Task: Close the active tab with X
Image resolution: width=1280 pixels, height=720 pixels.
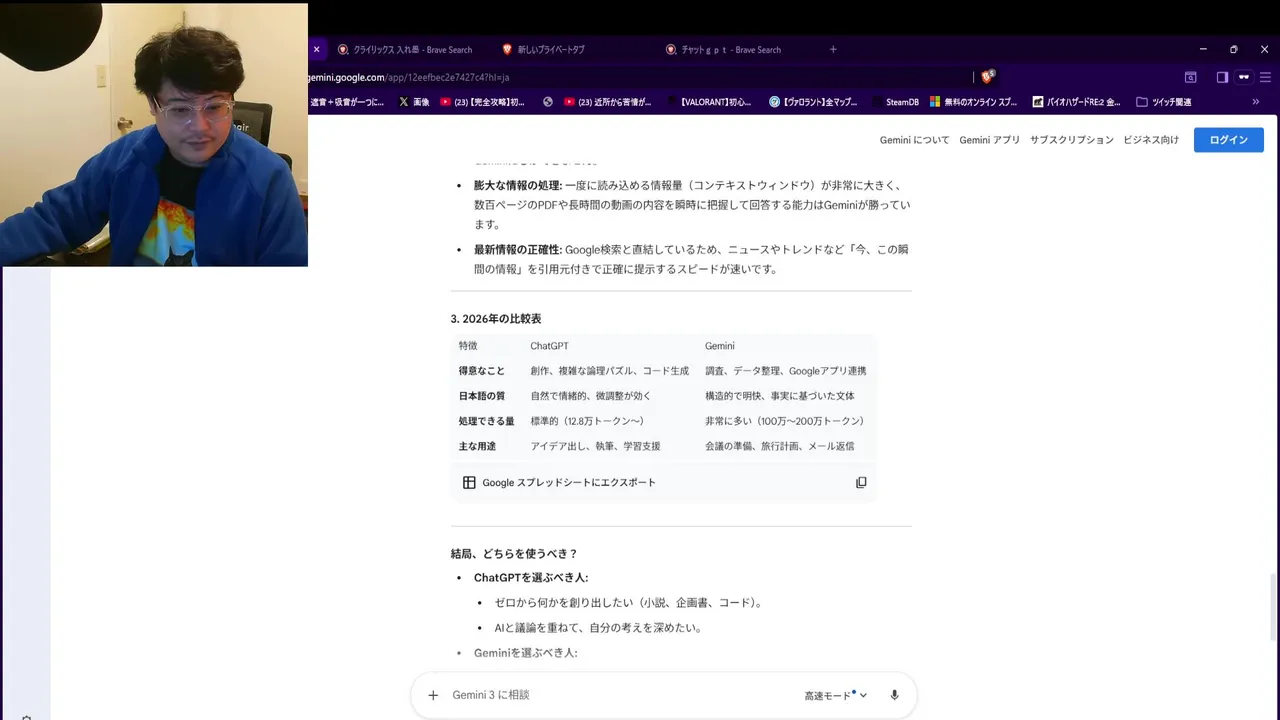Action: pos(316,49)
